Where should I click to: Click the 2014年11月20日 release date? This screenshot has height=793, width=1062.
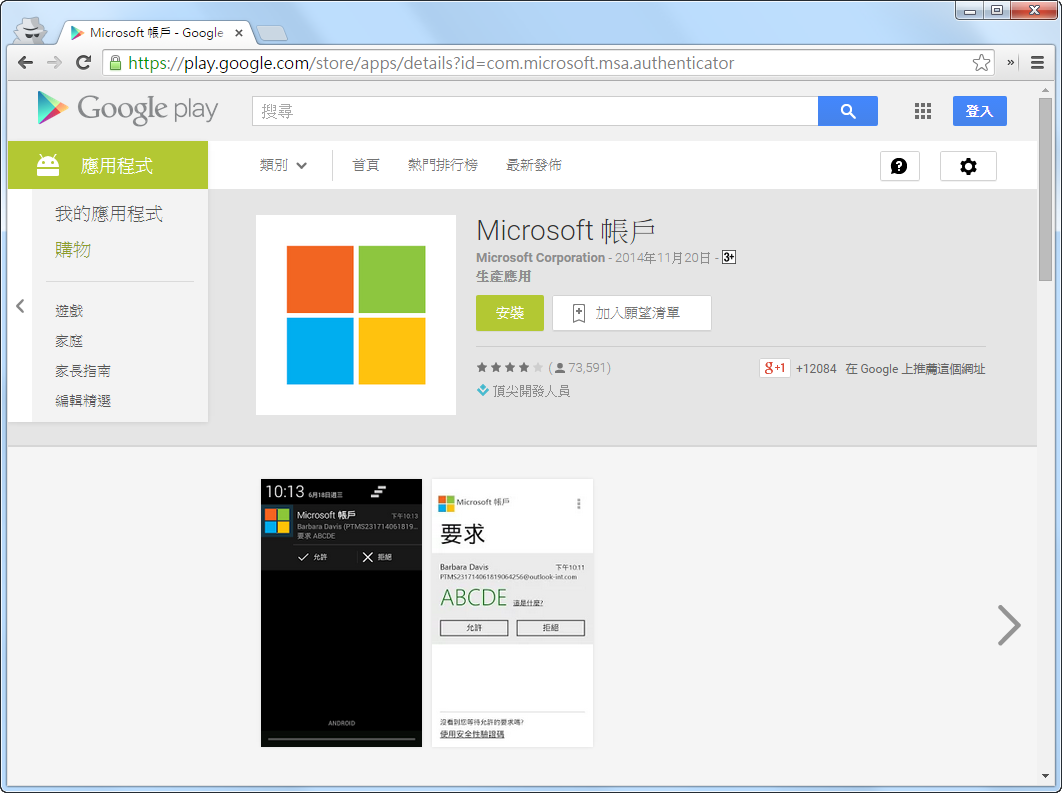click(662, 257)
